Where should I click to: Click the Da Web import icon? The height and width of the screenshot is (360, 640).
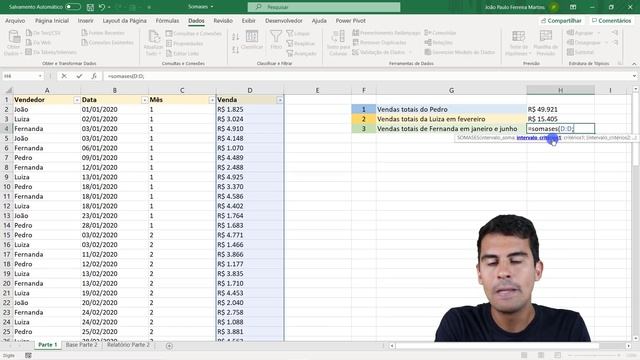coord(29,42)
